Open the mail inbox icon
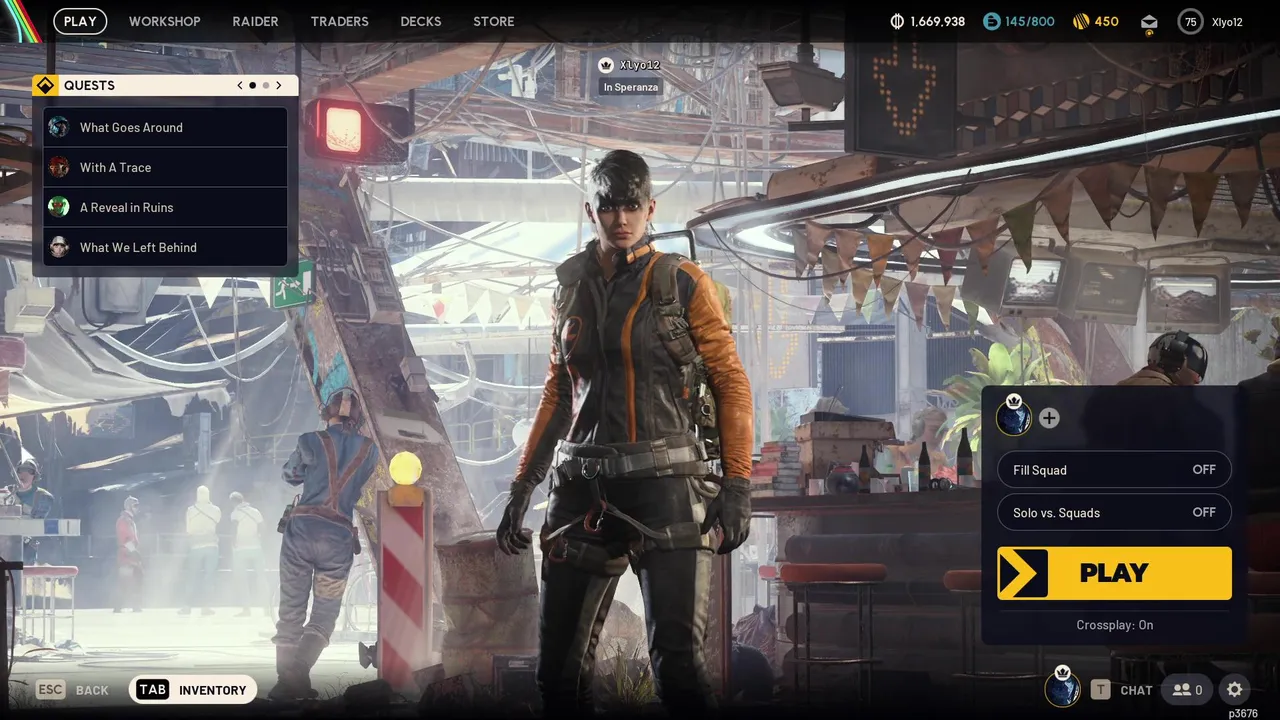The image size is (1280, 720). point(1149,22)
